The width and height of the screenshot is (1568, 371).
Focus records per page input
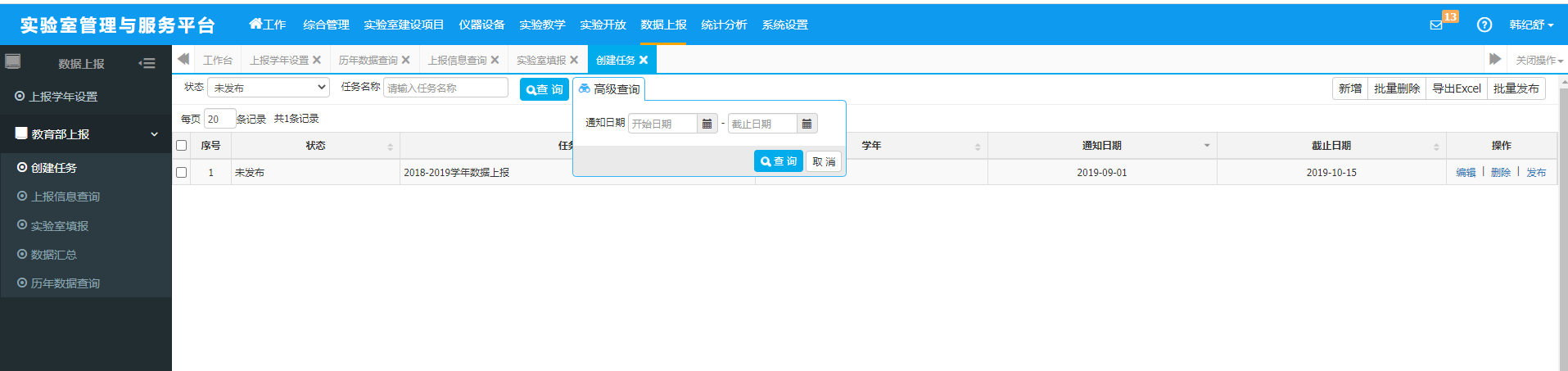point(219,119)
